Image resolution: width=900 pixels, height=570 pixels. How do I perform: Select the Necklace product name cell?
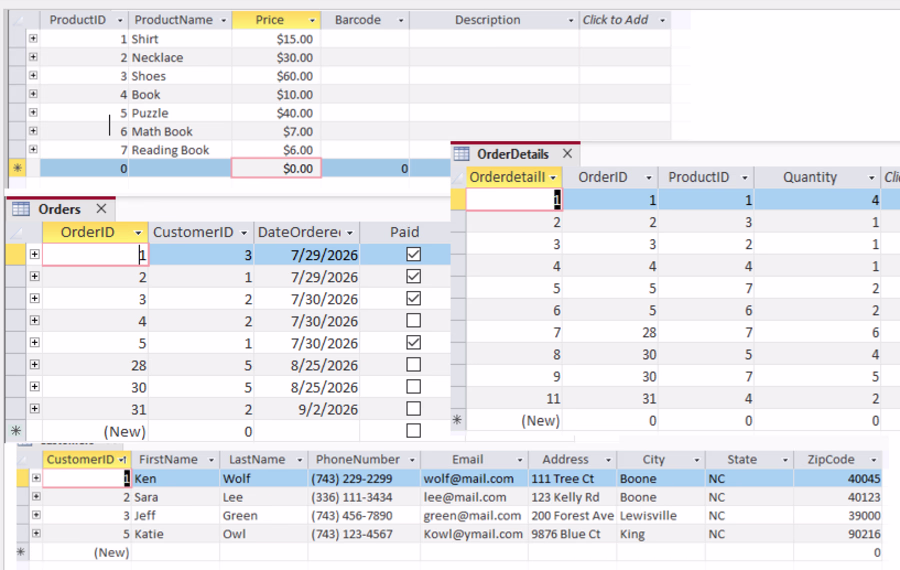[x=180, y=57]
